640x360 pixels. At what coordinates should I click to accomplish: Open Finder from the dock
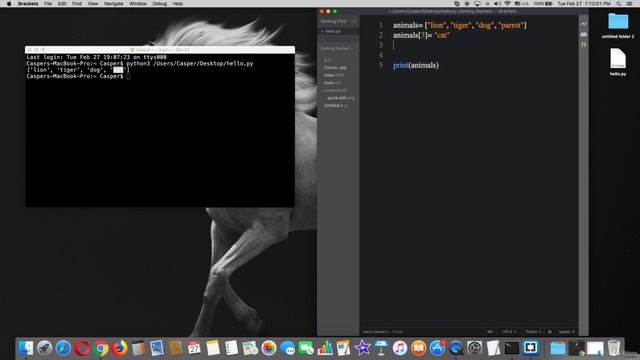tap(26, 348)
